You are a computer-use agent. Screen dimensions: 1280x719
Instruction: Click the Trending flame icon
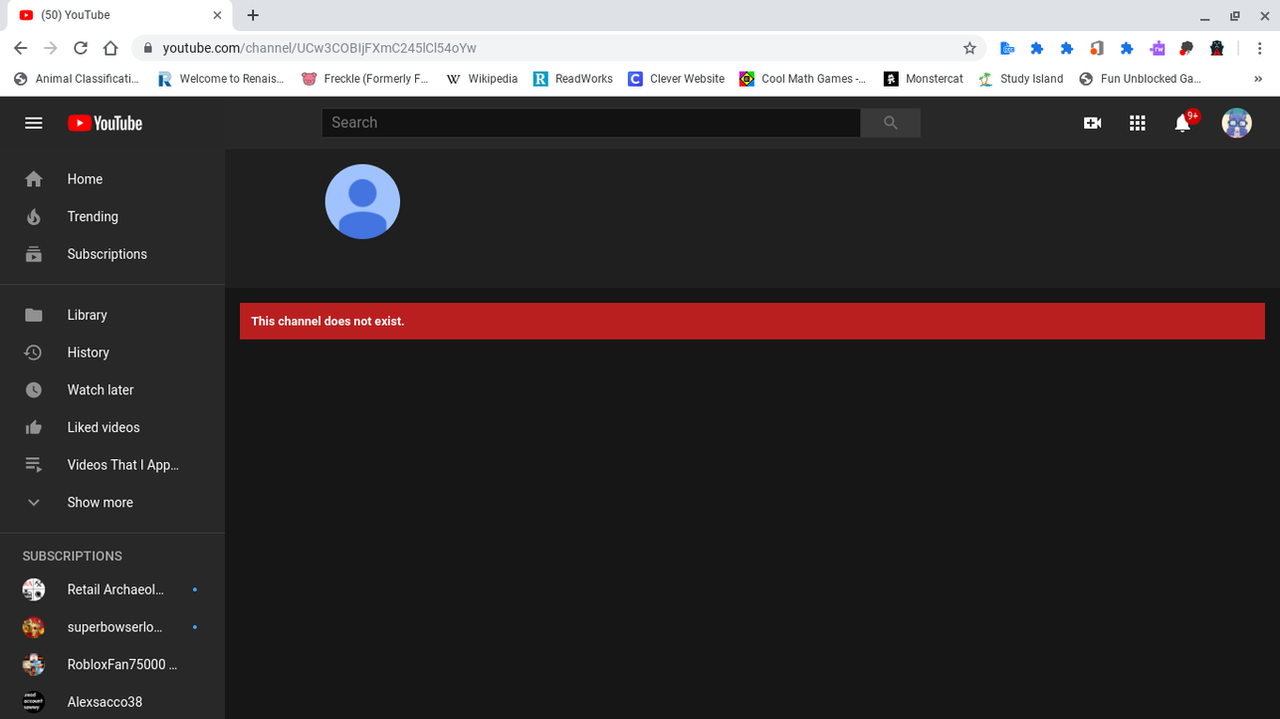(33, 217)
